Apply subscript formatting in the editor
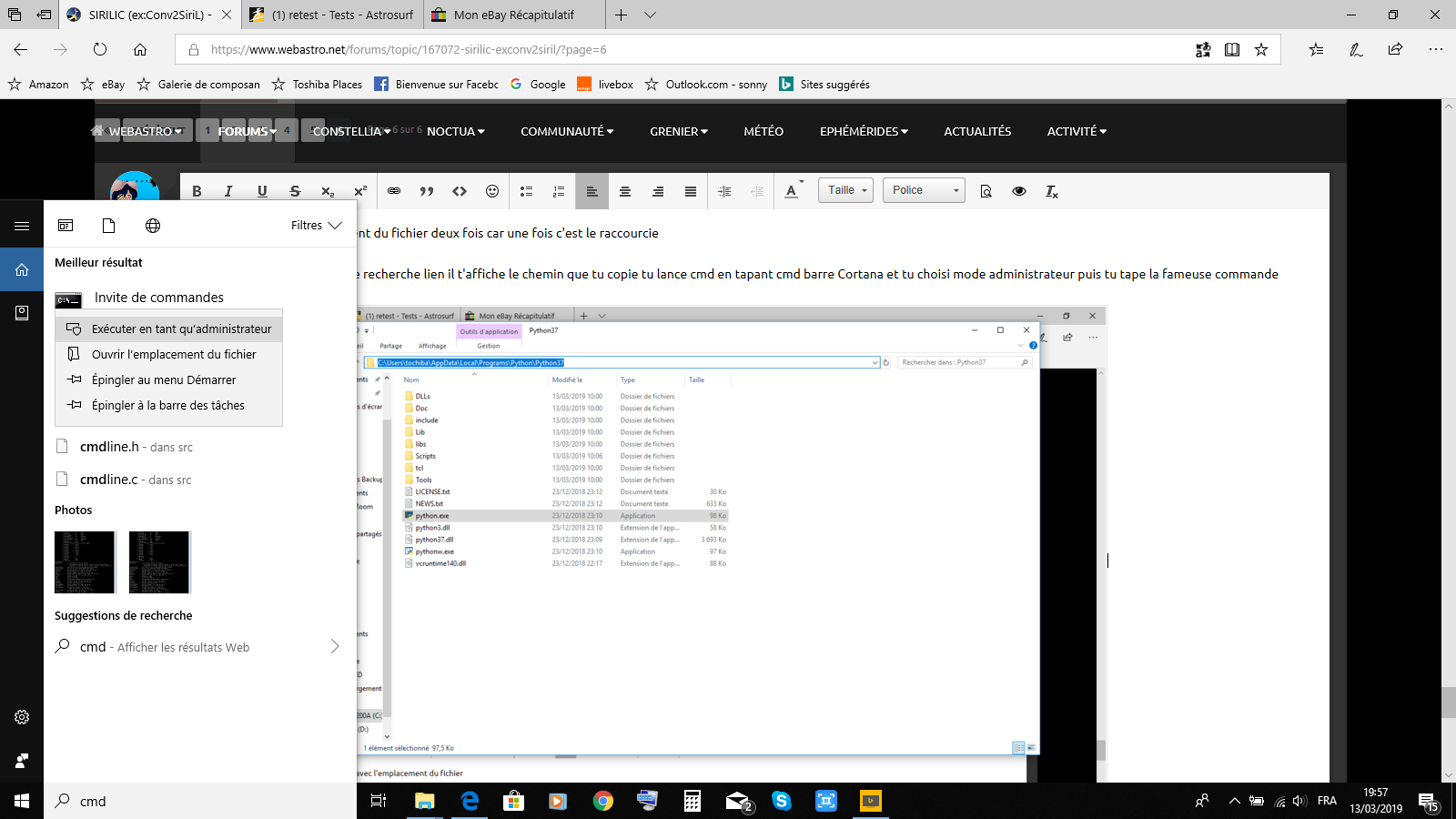This screenshot has width=1456, height=819. point(328,191)
